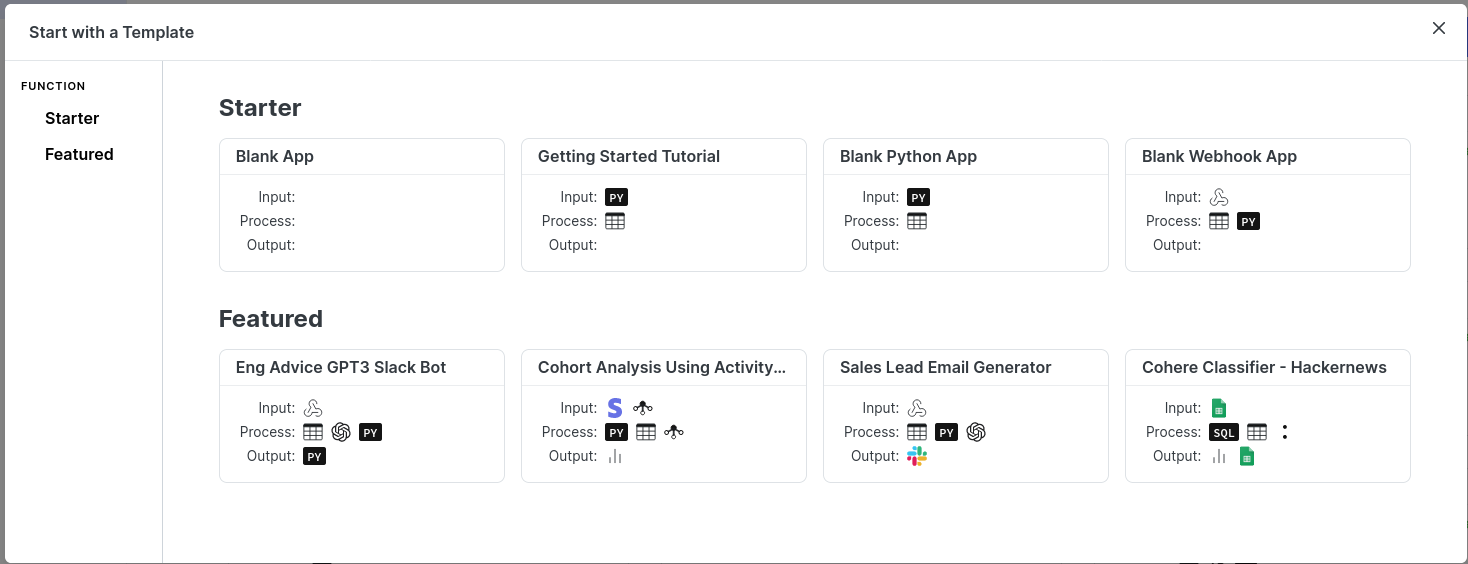Viewport: 1468px width, 564px height.
Task: Choose the Blank App template
Action: point(362,205)
